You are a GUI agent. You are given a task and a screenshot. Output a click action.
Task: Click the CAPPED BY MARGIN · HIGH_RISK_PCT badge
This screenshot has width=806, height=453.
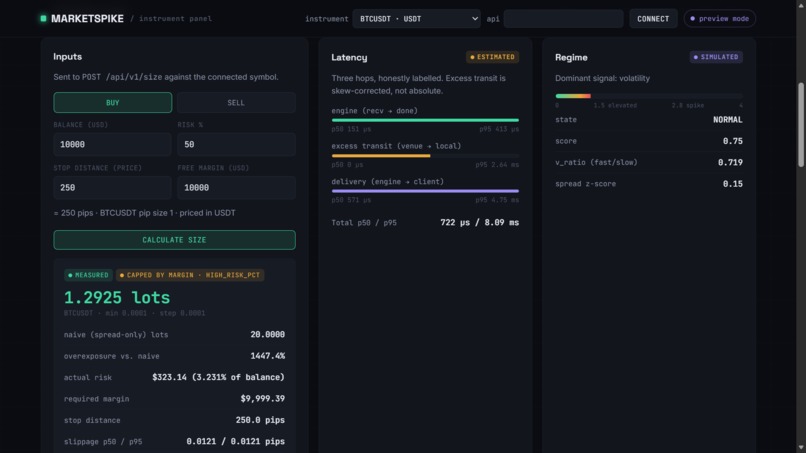tap(190, 275)
